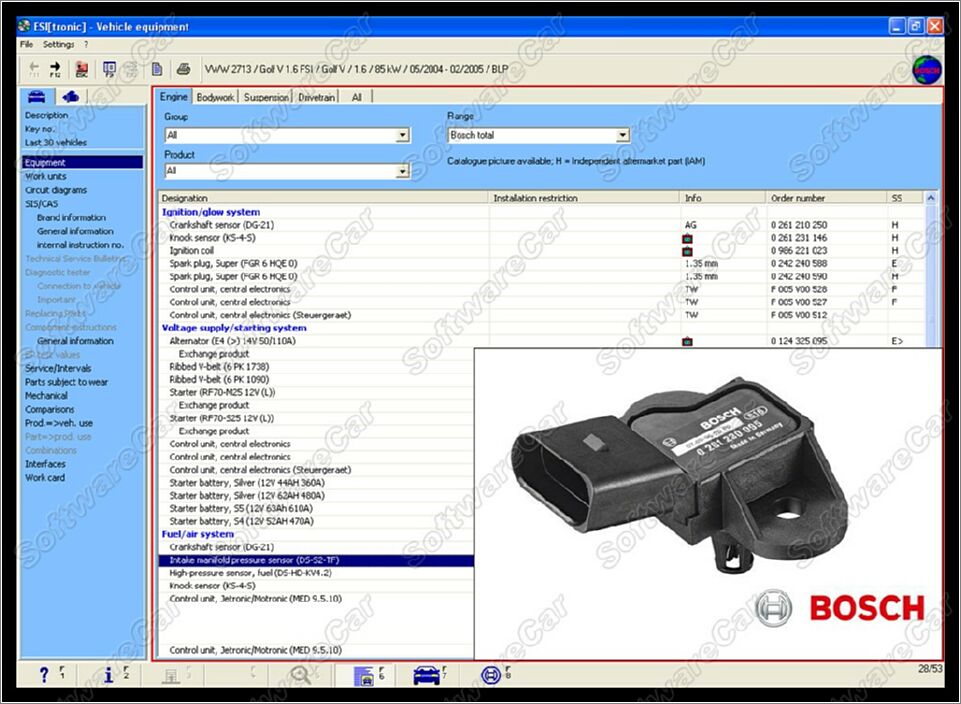The image size is (961, 704).
Task: Switch to the Bodywork tab
Action: [215, 97]
